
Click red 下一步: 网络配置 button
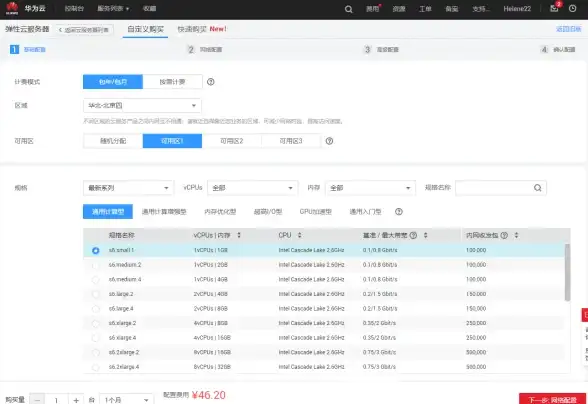click(552, 399)
